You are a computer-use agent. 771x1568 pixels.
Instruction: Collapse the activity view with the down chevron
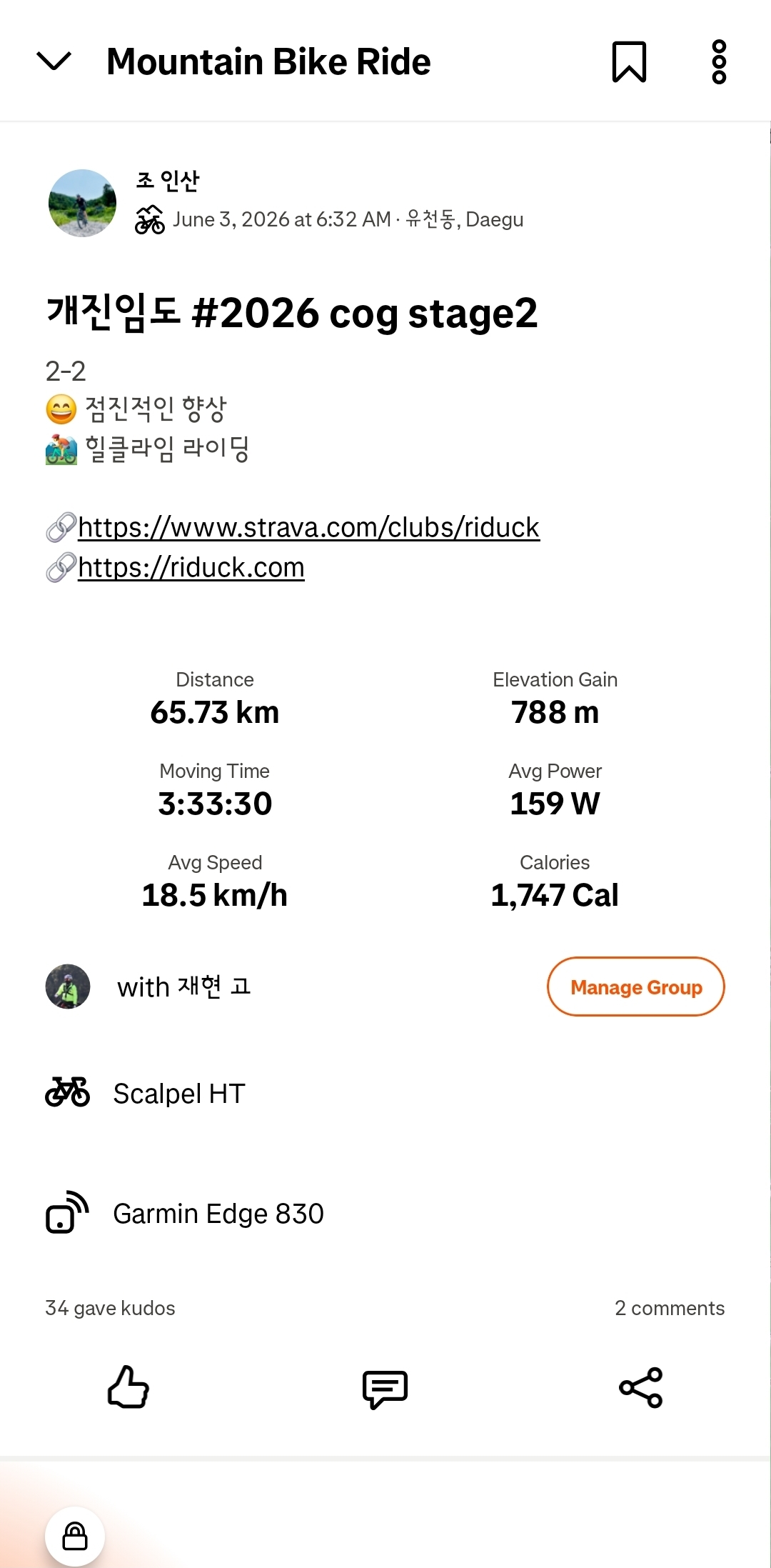[x=54, y=61]
